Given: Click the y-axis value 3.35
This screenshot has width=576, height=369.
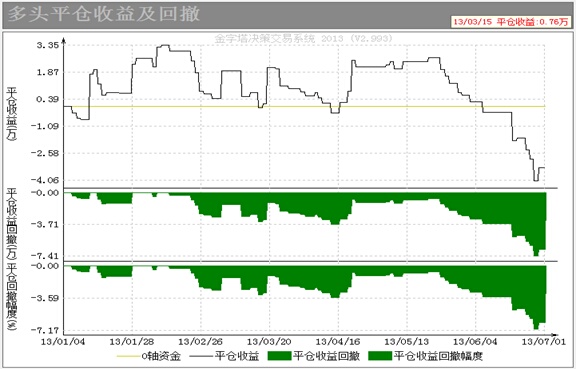Looking at the screenshot, I should pos(47,45).
